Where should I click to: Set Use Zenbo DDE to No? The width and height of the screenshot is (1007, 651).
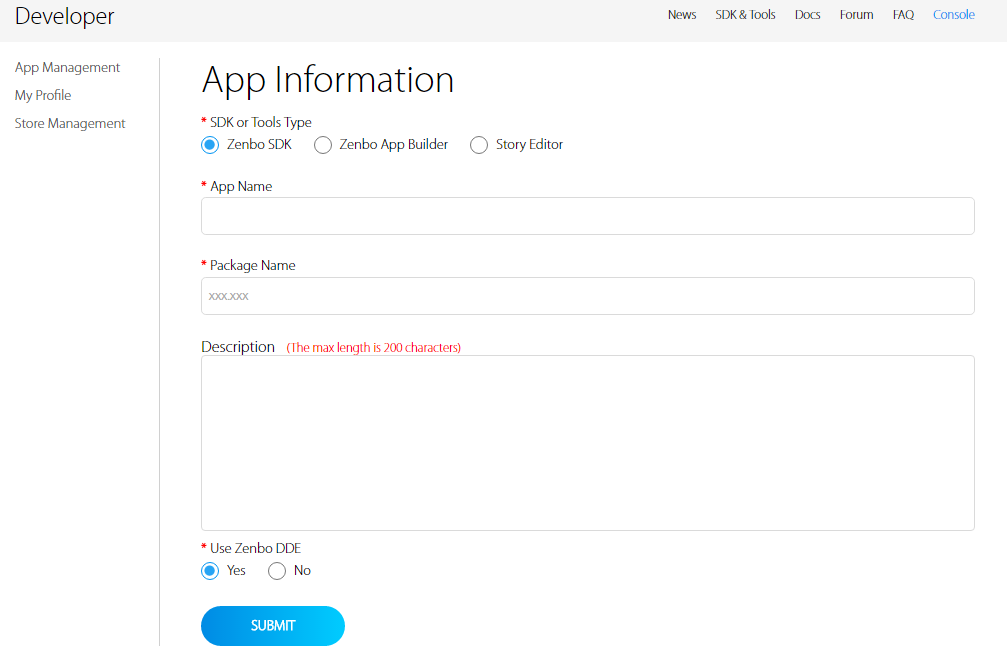[x=277, y=571]
